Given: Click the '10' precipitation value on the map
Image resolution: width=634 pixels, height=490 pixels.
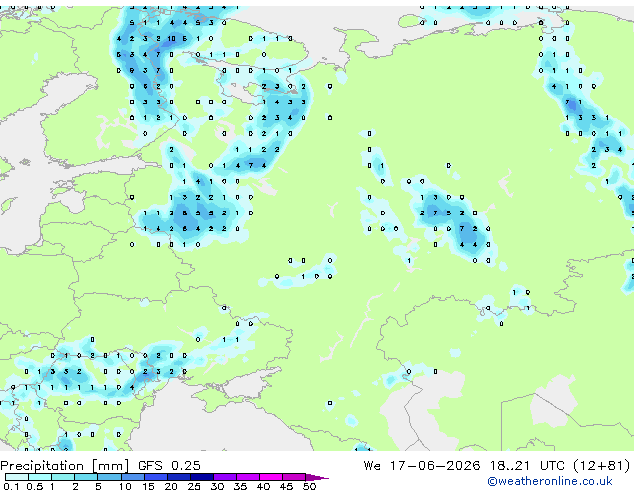Looking at the screenshot, I should pos(171,39).
